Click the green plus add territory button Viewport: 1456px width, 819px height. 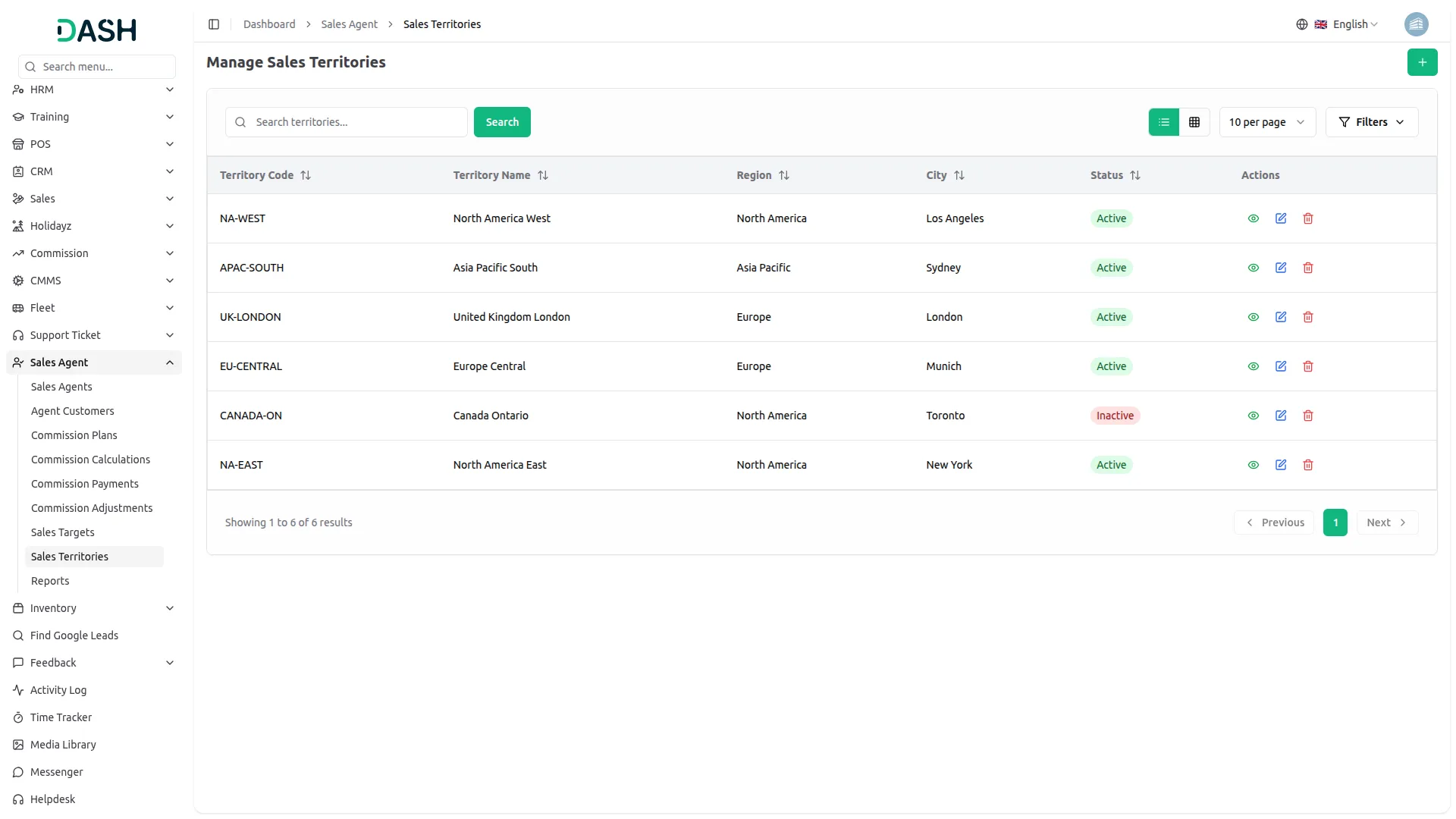coord(1422,62)
